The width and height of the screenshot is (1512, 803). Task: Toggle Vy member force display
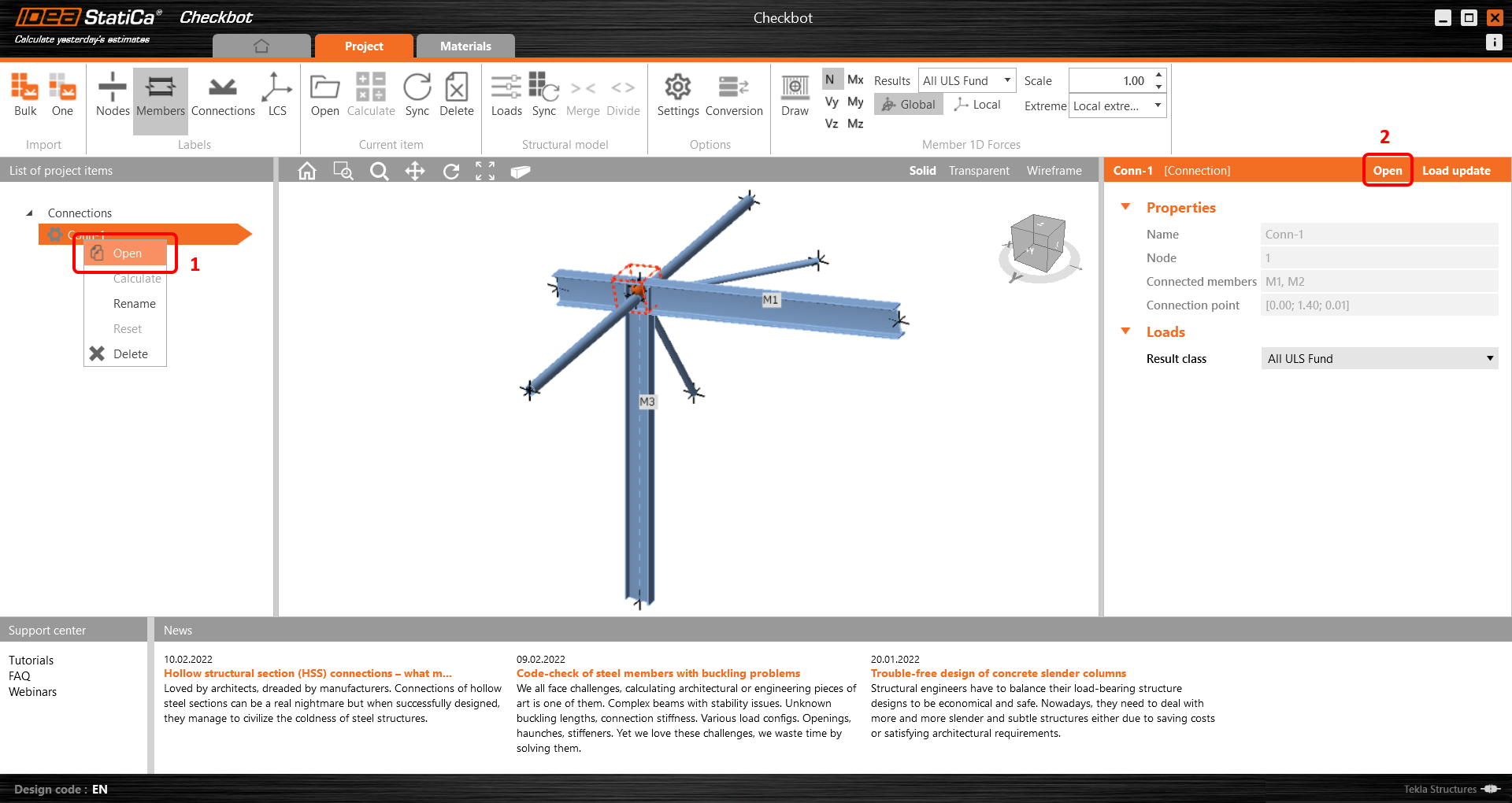tap(831, 102)
